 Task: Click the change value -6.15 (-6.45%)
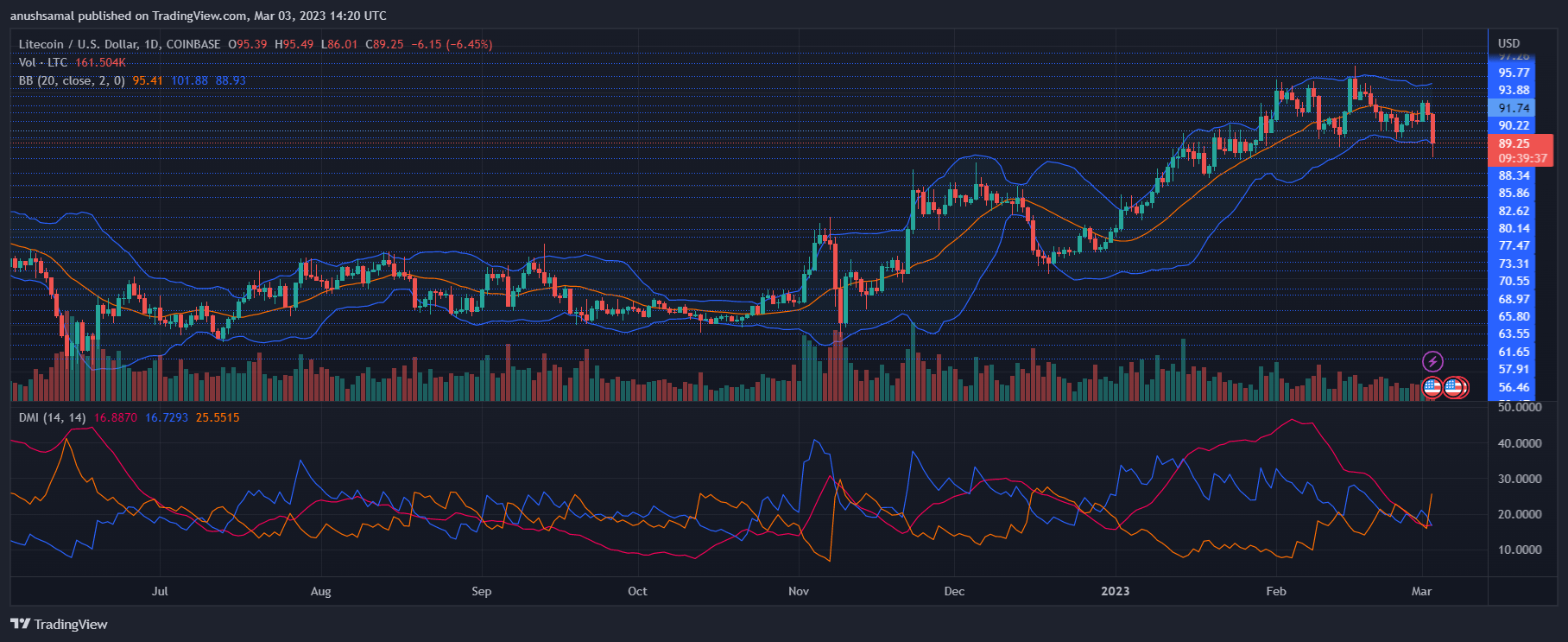452,44
